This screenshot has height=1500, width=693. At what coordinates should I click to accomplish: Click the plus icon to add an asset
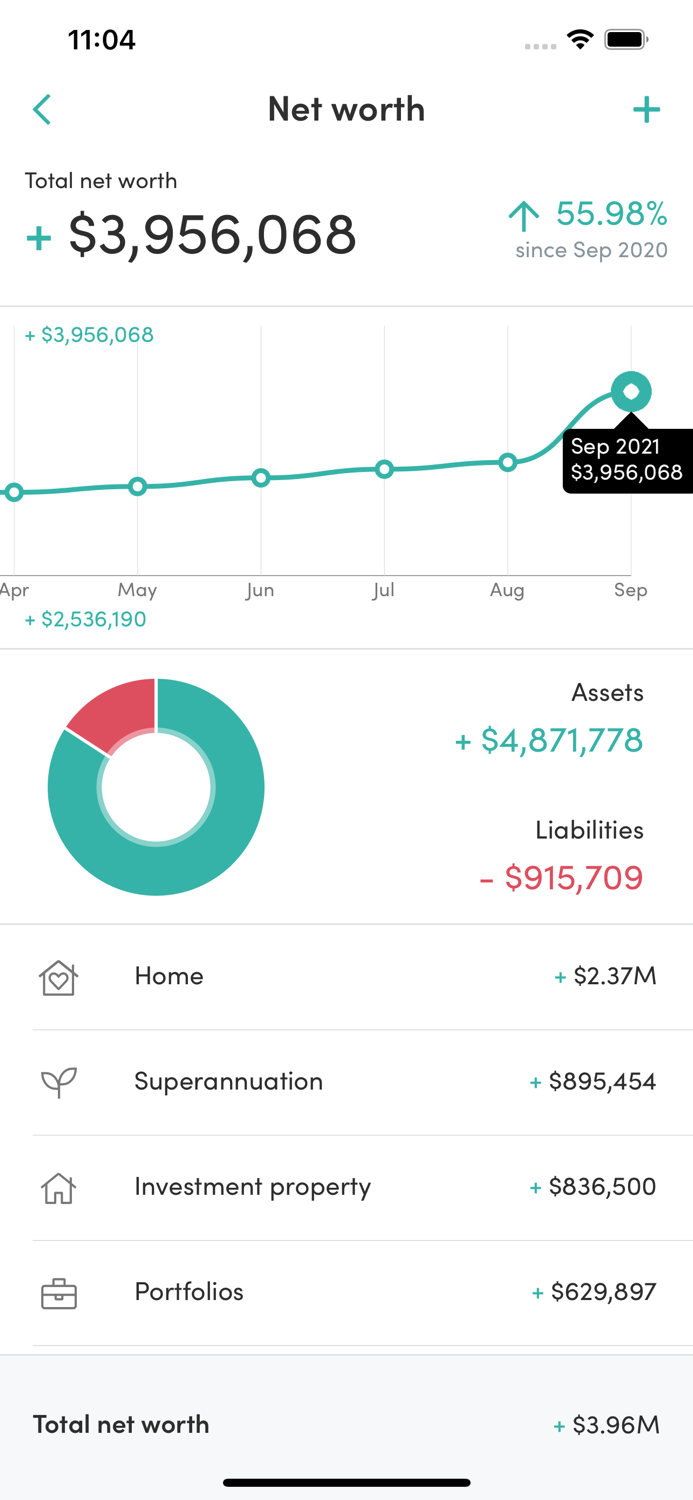tap(647, 109)
